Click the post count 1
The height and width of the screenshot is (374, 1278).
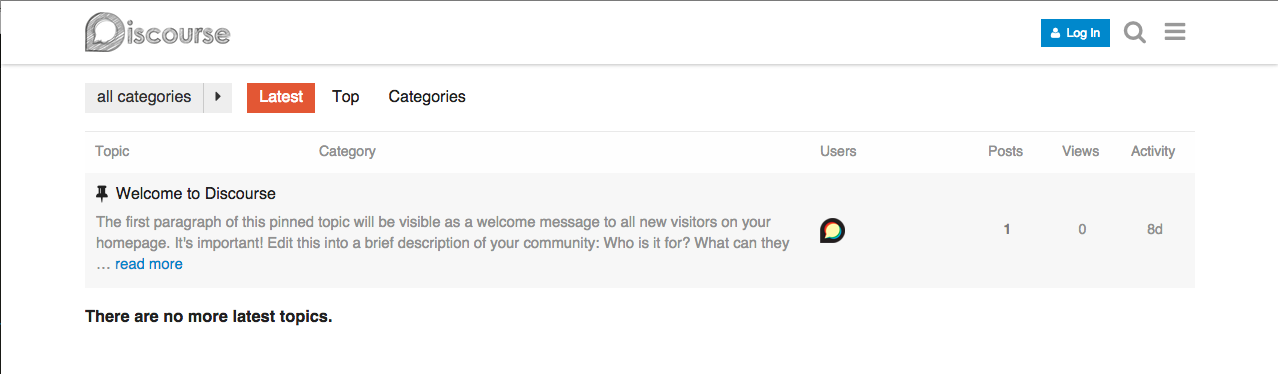pyautogui.click(x=1007, y=229)
